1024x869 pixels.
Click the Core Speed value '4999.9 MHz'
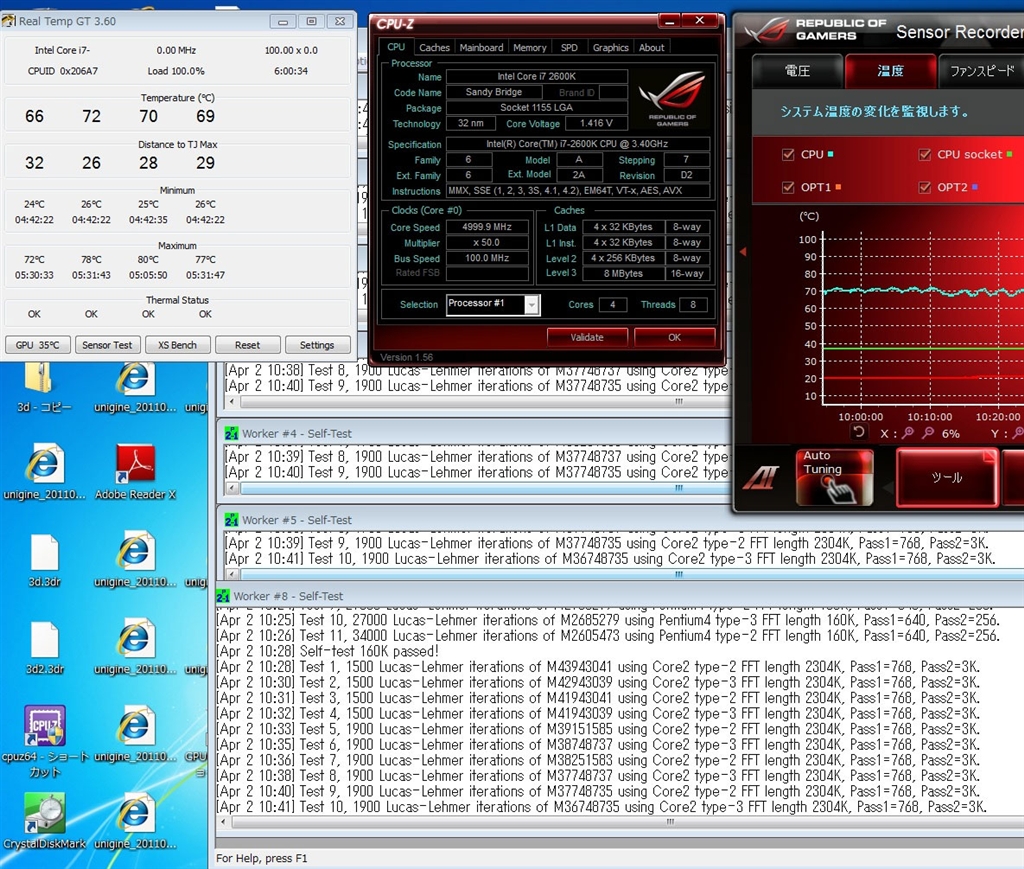487,227
